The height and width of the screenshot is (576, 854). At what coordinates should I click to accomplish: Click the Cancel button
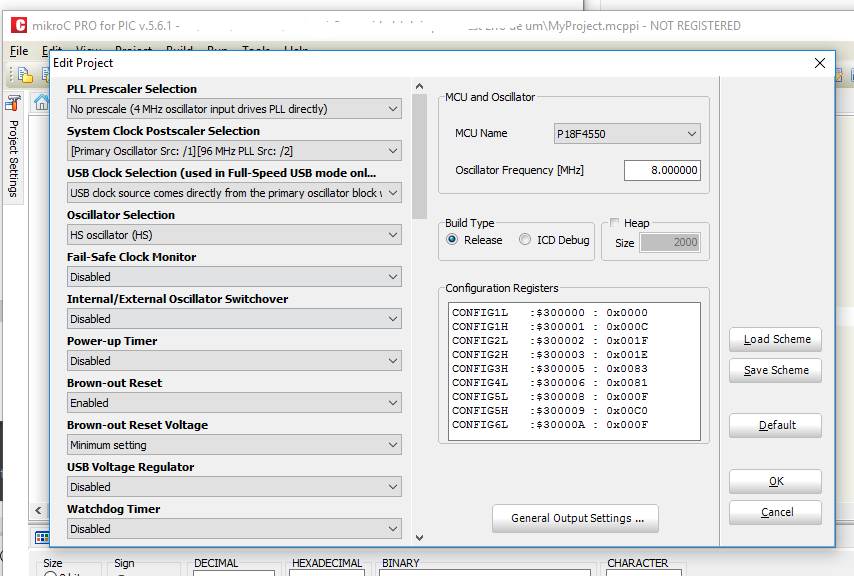tap(775, 512)
